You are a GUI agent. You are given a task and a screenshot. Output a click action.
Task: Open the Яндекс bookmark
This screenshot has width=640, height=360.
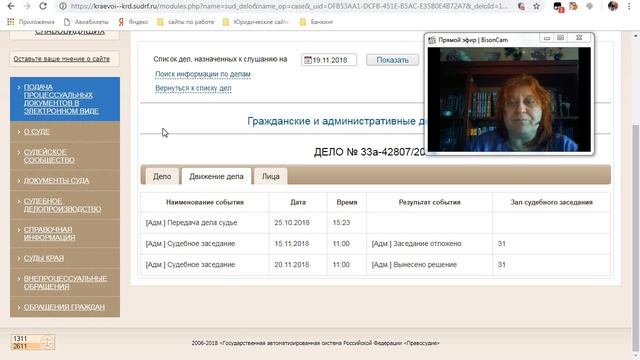pyautogui.click(x=133, y=22)
